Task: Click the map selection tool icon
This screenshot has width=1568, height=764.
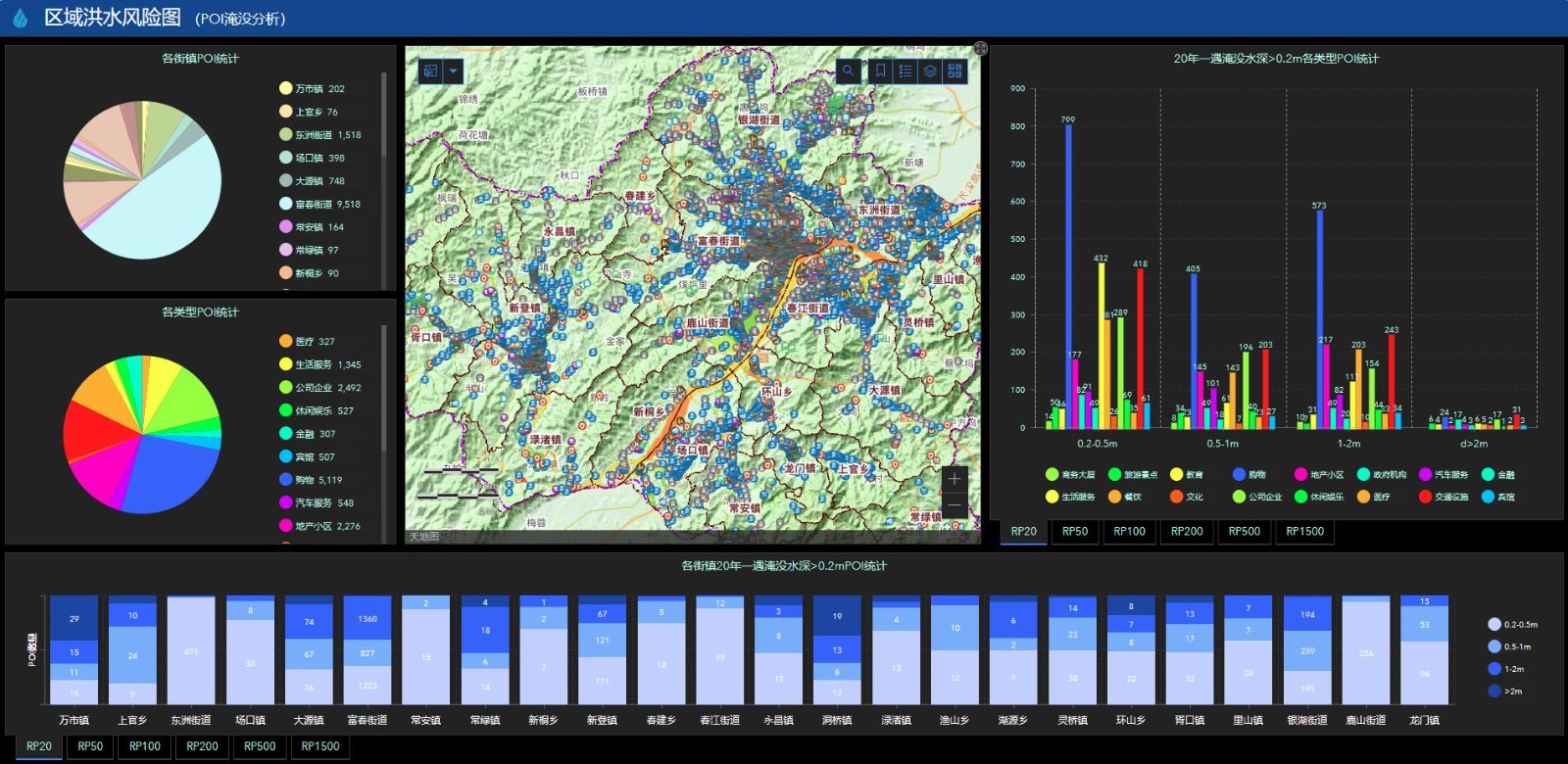Action: pos(430,72)
